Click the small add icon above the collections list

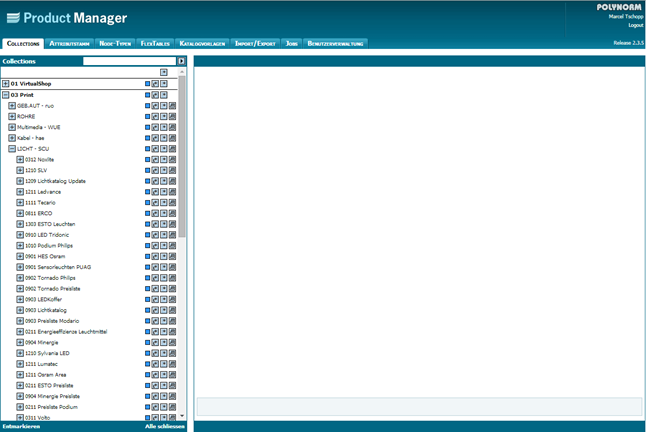[x=164, y=72]
